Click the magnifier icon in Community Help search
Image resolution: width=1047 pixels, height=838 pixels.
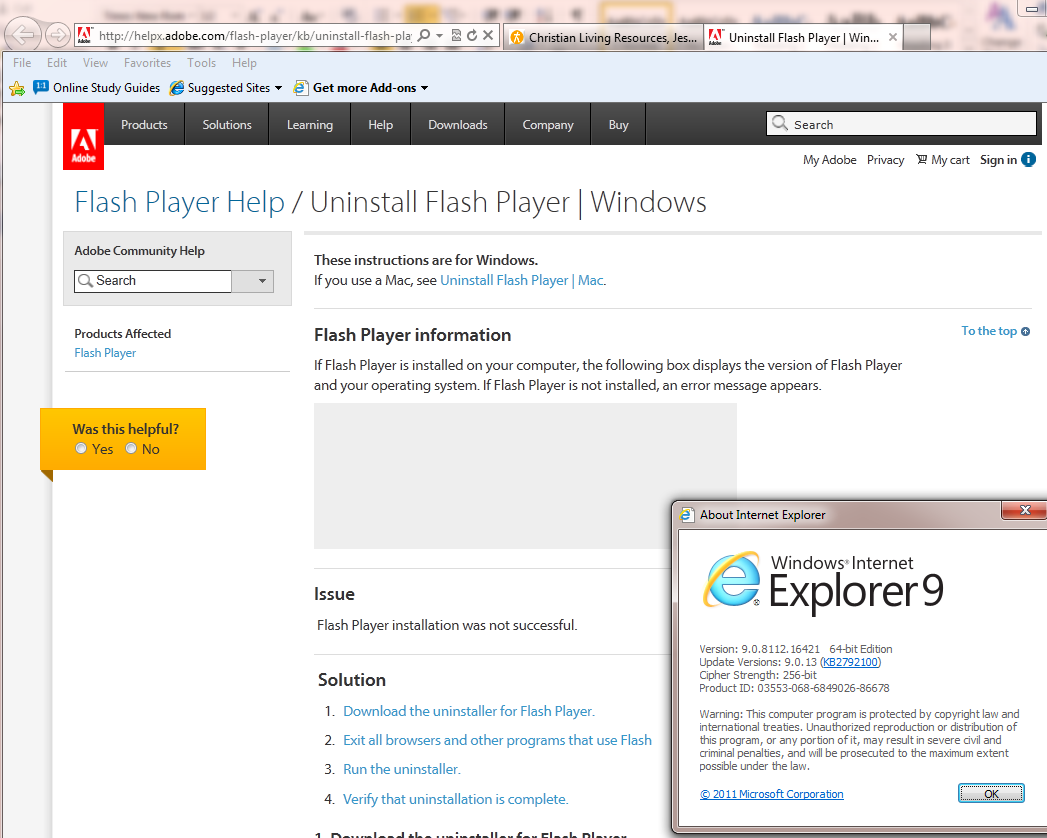point(85,281)
